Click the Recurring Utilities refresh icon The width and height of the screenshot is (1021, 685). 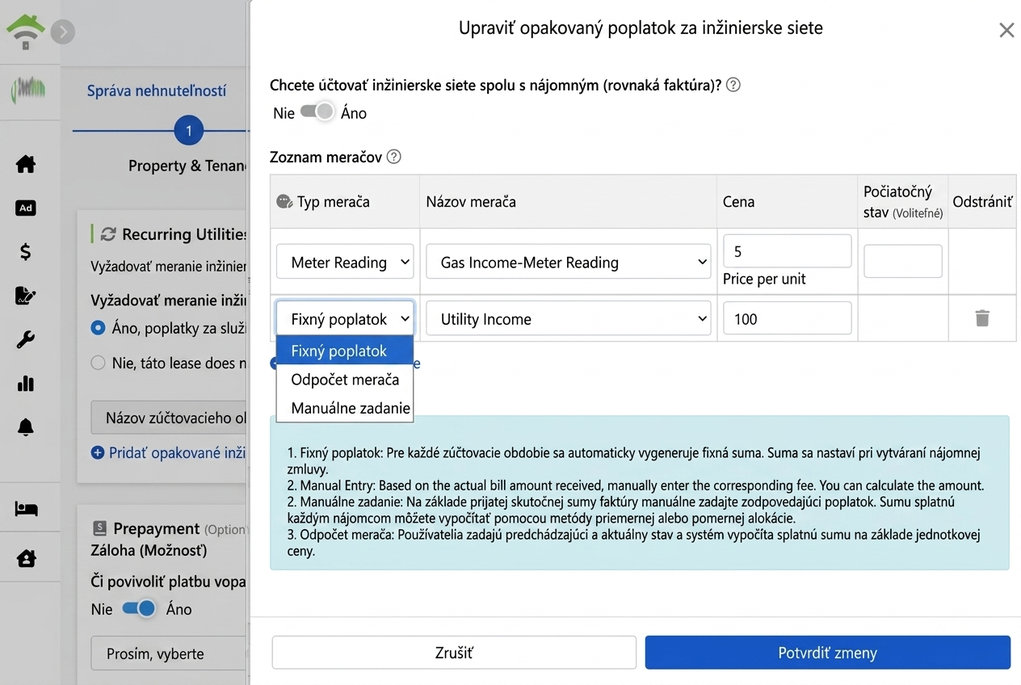108,234
